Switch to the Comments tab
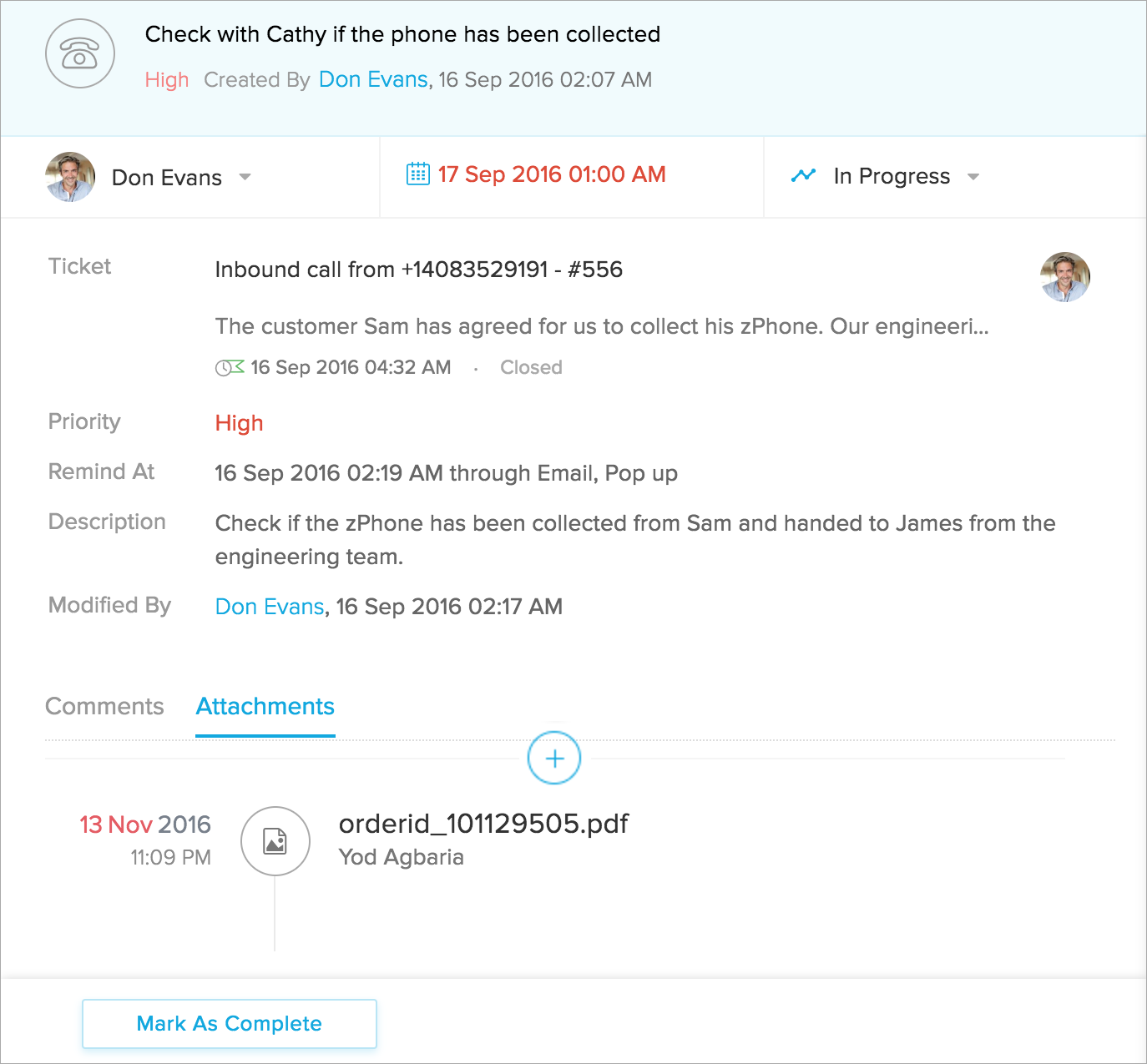The width and height of the screenshot is (1147, 1064). click(104, 706)
